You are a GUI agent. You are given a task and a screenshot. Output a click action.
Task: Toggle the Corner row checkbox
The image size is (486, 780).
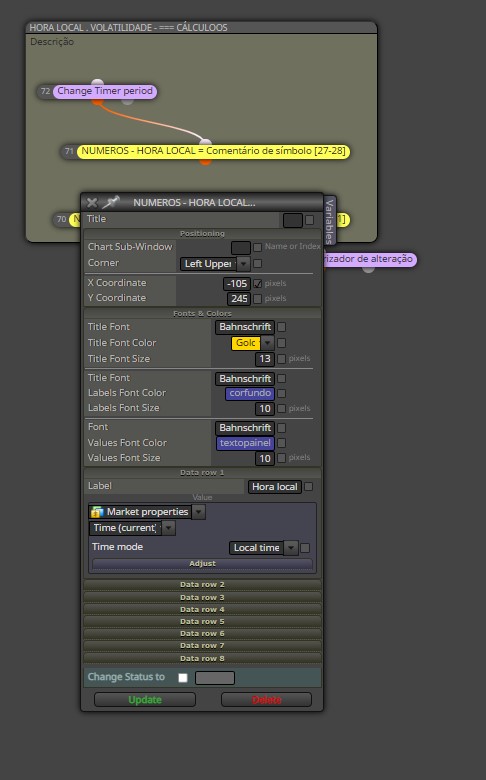click(258, 264)
